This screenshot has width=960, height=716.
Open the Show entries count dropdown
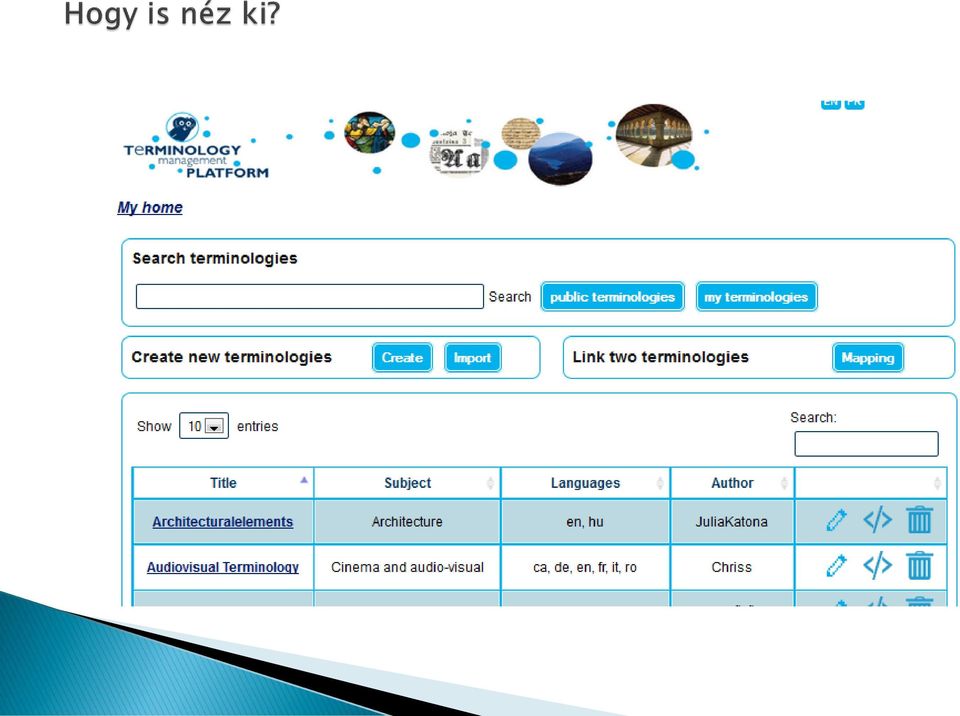204,426
